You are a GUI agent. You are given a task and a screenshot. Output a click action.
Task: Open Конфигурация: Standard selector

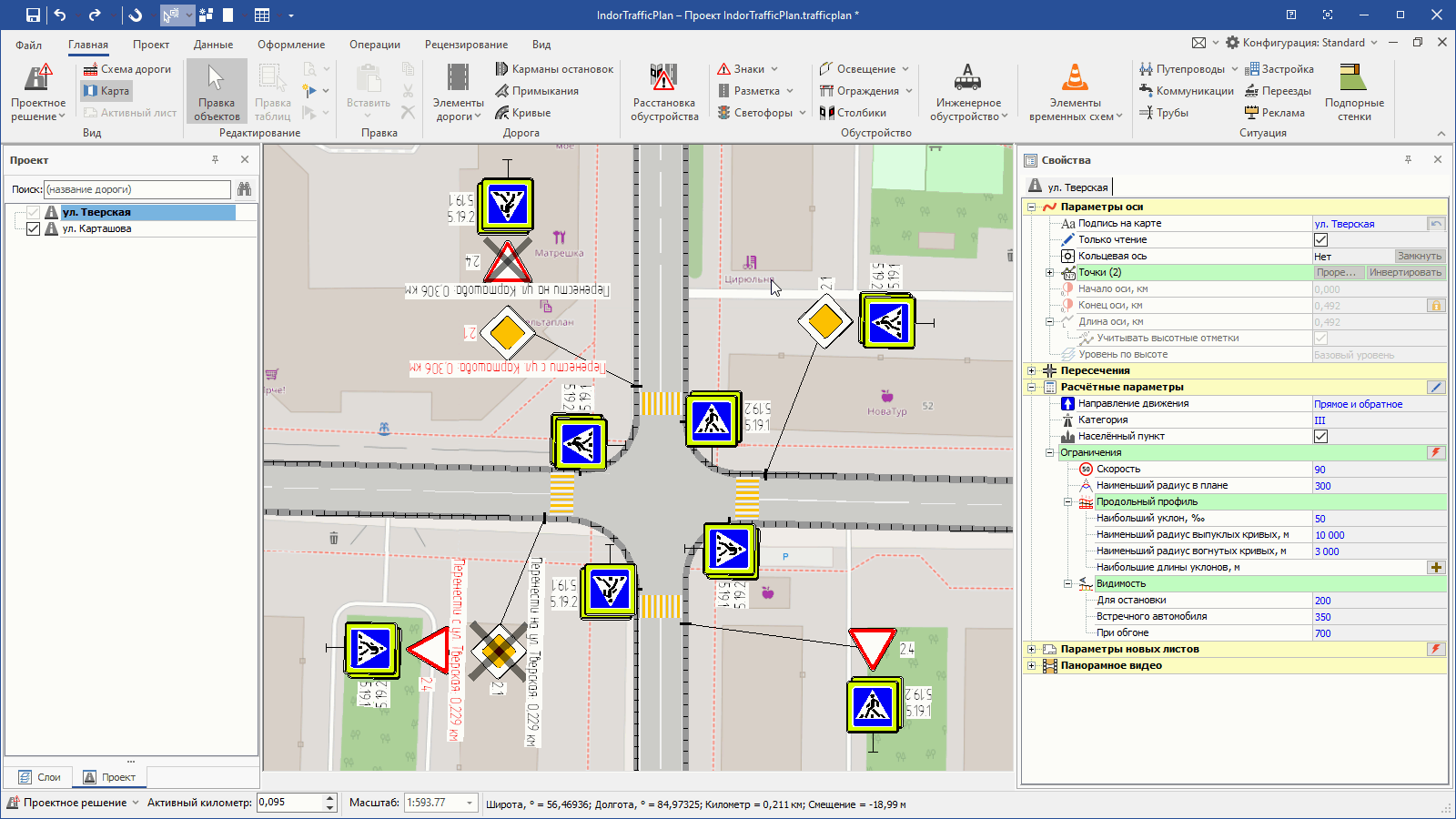[1301, 43]
